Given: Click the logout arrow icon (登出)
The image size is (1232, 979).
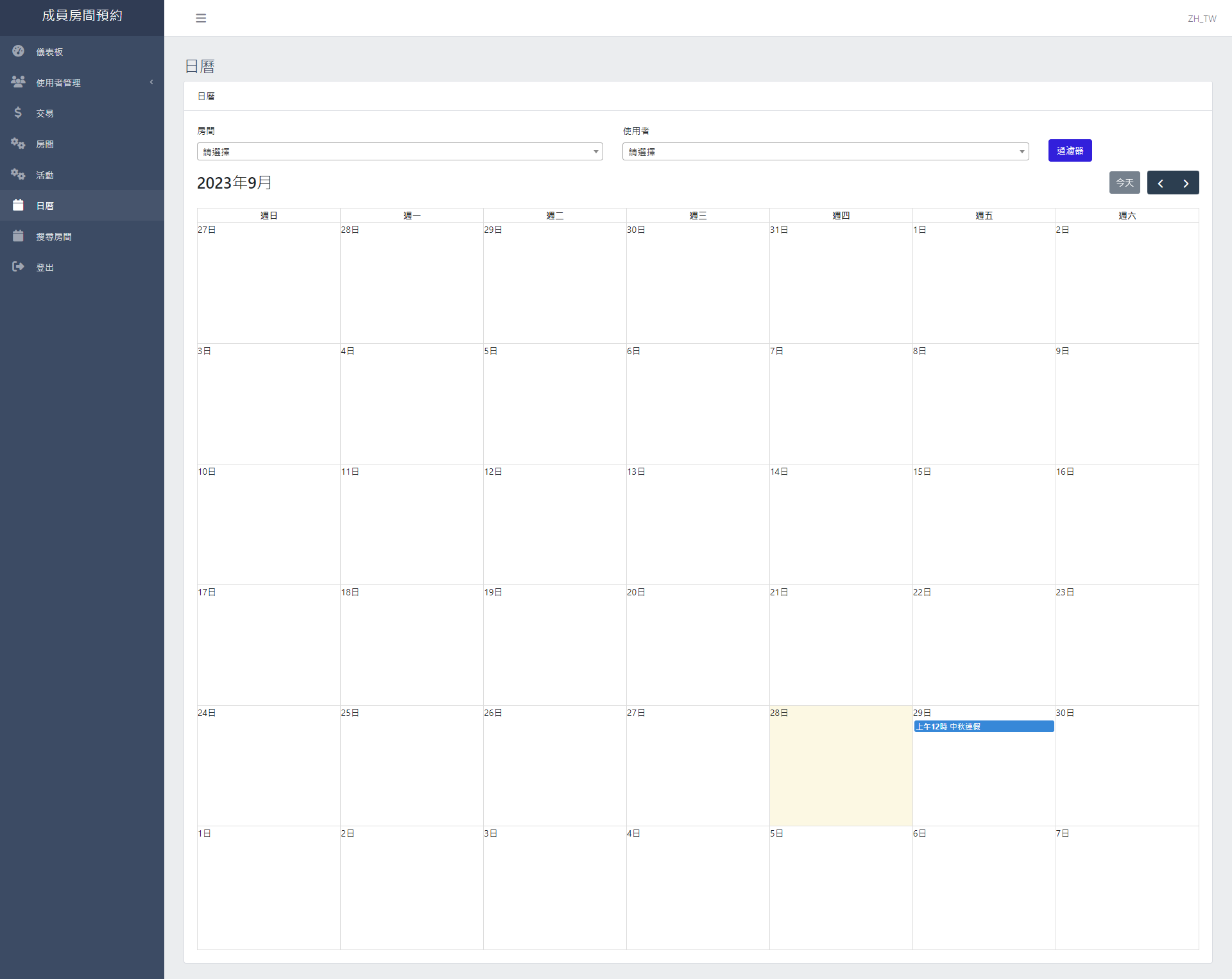Looking at the screenshot, I should pos(18,266).
